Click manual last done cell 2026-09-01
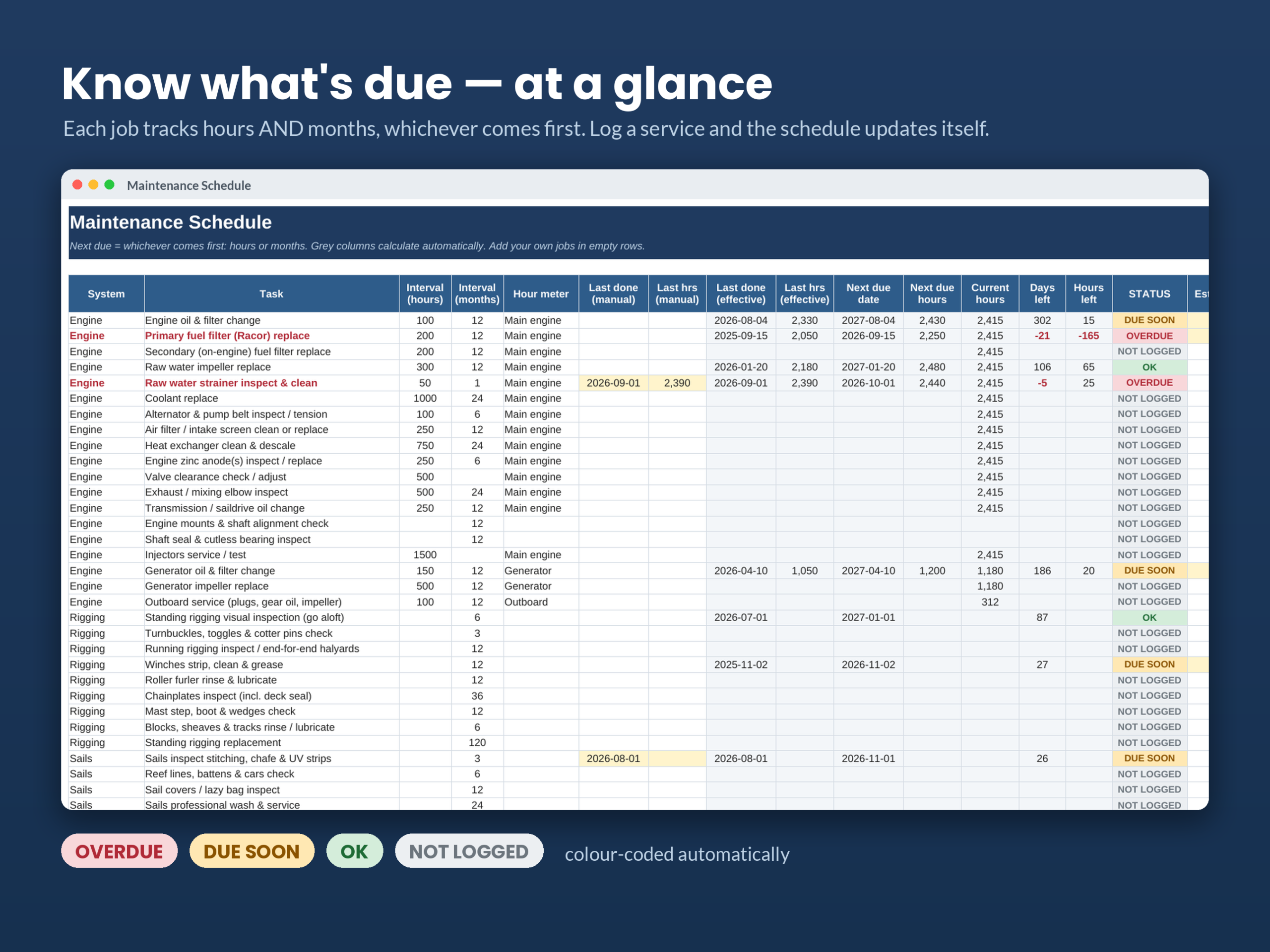Screen dimensions: 1270x952 613,383
